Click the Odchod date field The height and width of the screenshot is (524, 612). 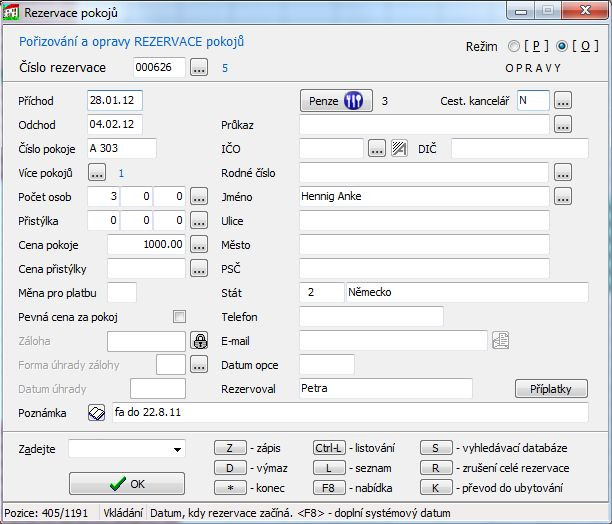pos(115,124)
